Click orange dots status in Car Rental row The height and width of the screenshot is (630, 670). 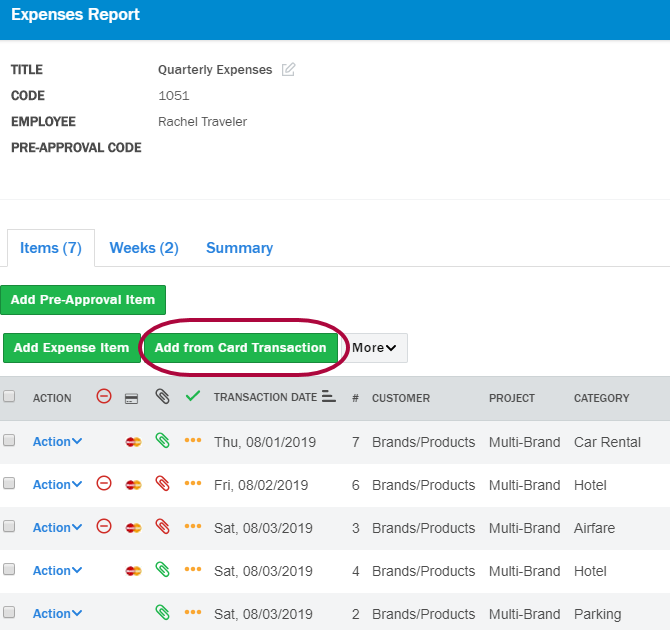pyautogui.click(x=193, y=440)
